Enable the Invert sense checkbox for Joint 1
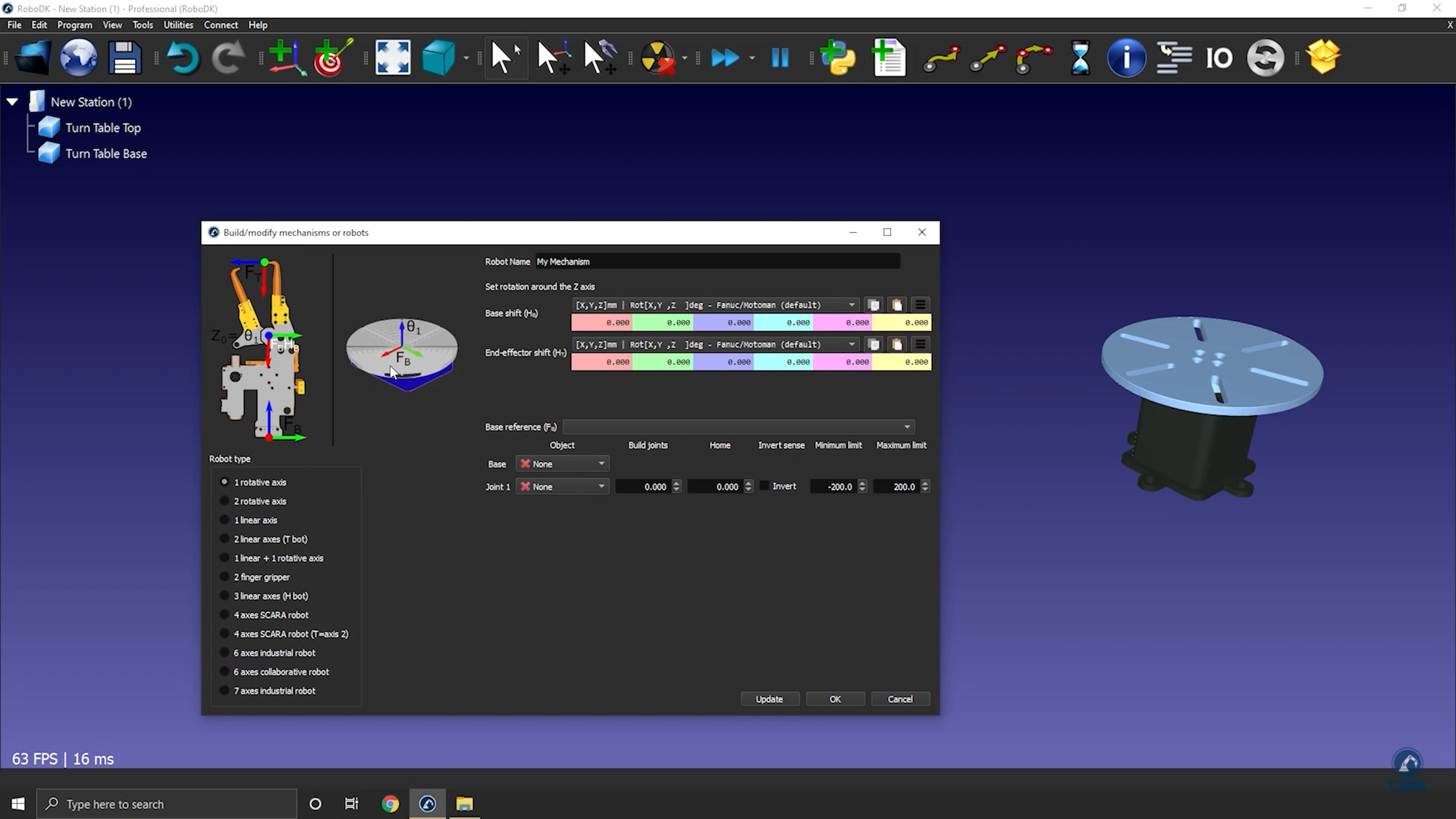1456x819 pixels. coord(764,487)
